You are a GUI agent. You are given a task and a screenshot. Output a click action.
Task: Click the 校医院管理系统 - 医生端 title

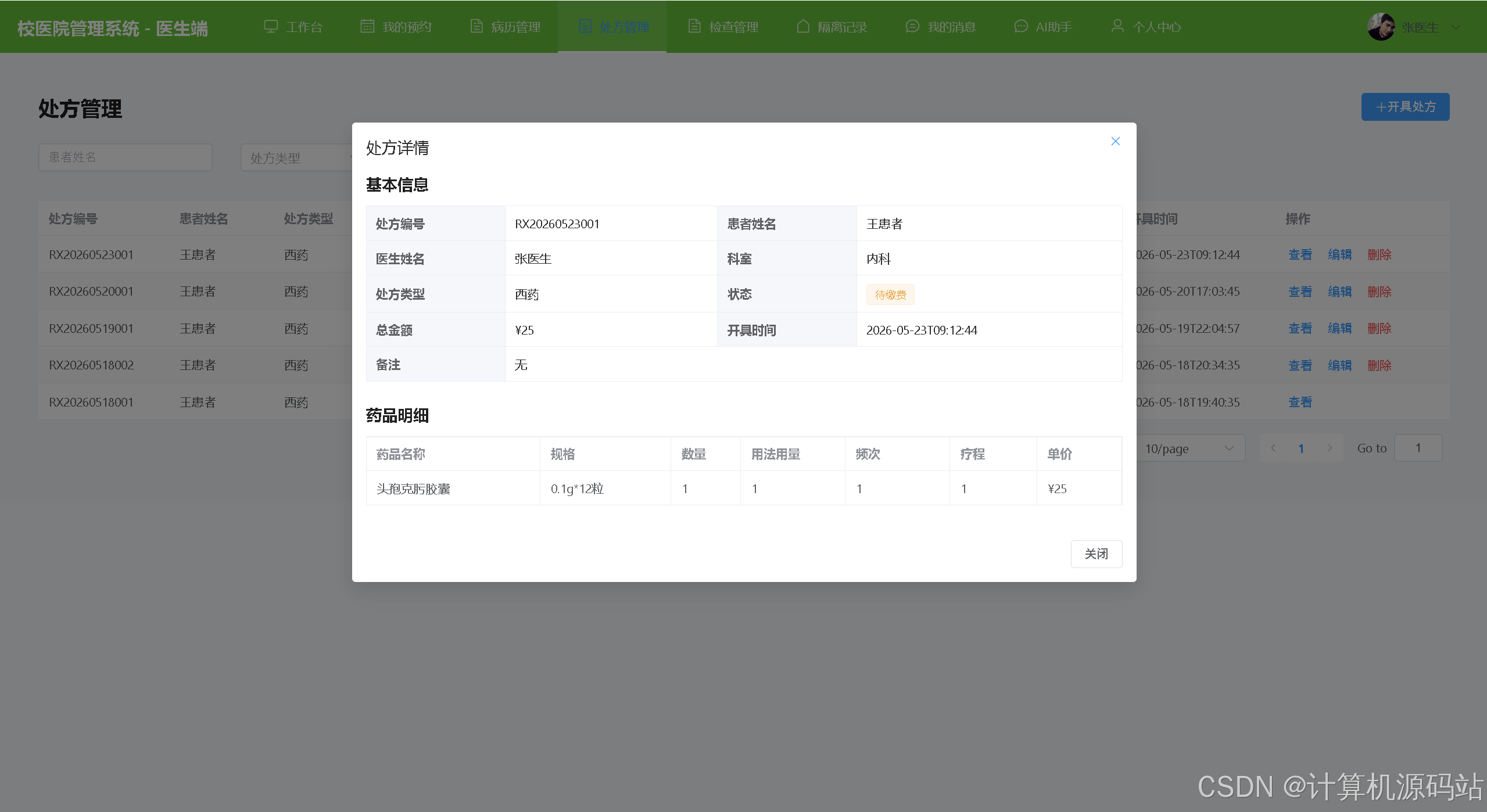[113, 28]
